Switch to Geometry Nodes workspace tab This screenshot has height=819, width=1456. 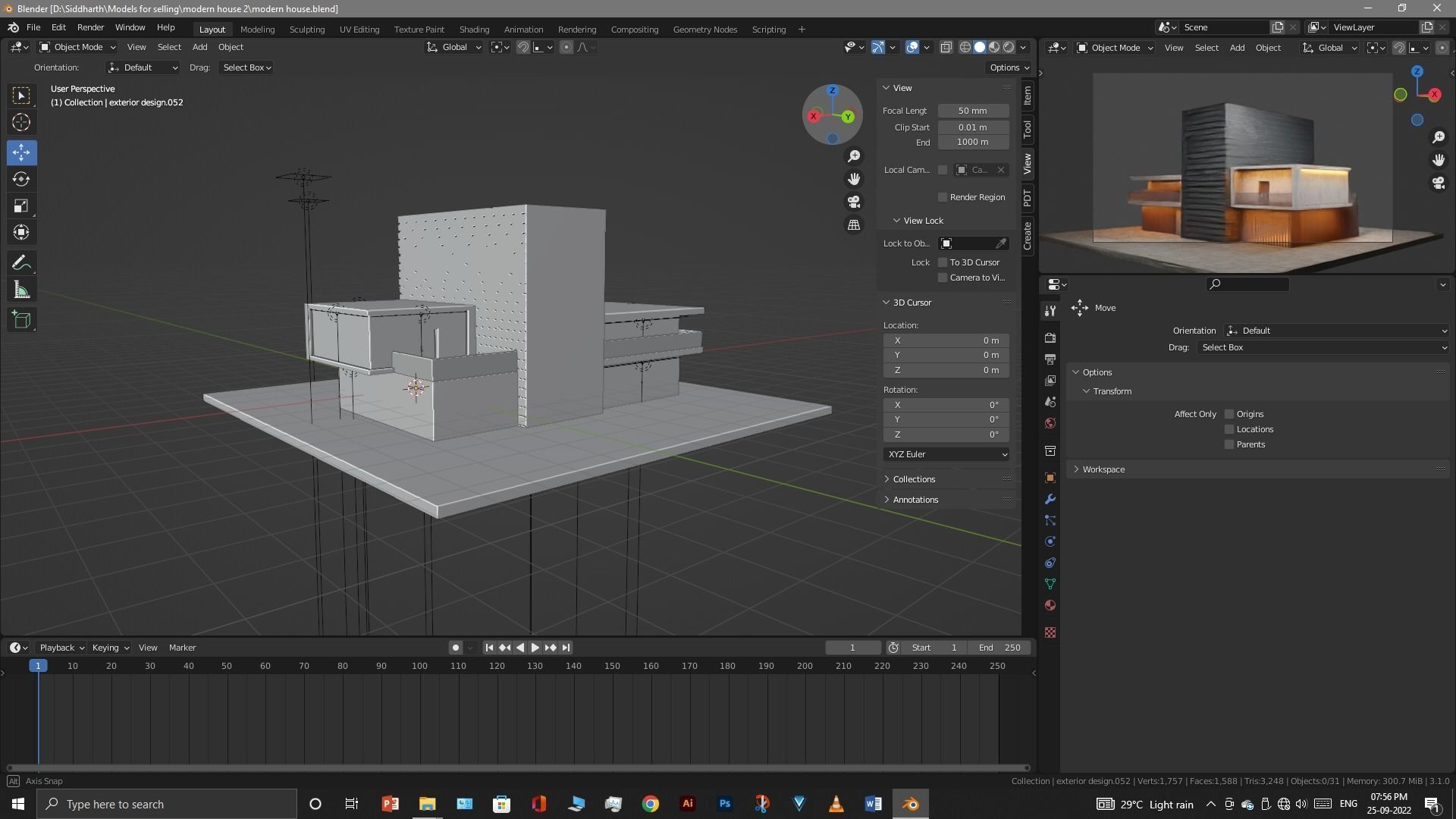[x=704, y=30]
